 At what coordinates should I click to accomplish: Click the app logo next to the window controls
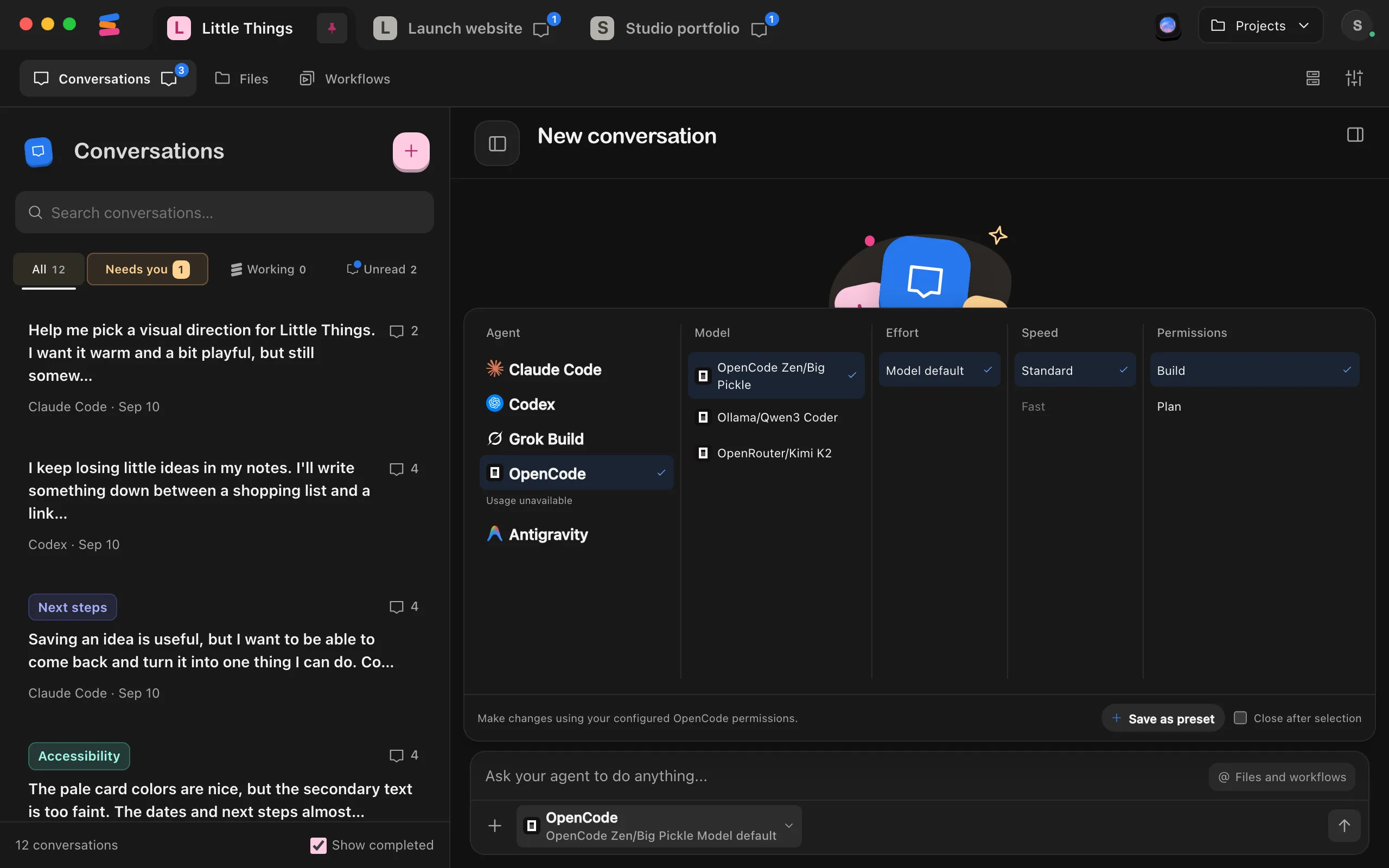(x=109, y=25)
